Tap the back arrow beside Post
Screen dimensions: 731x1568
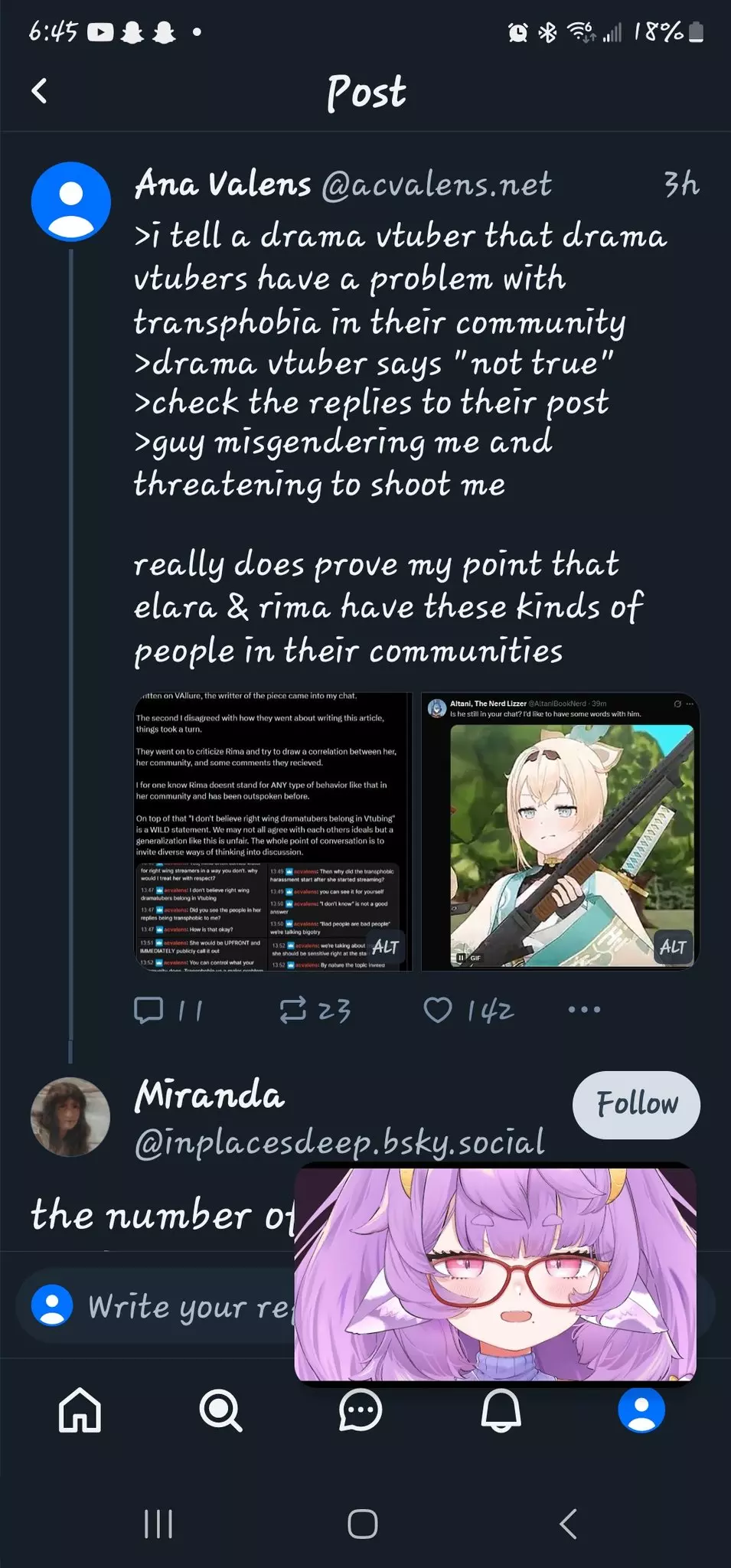point(39,91)
